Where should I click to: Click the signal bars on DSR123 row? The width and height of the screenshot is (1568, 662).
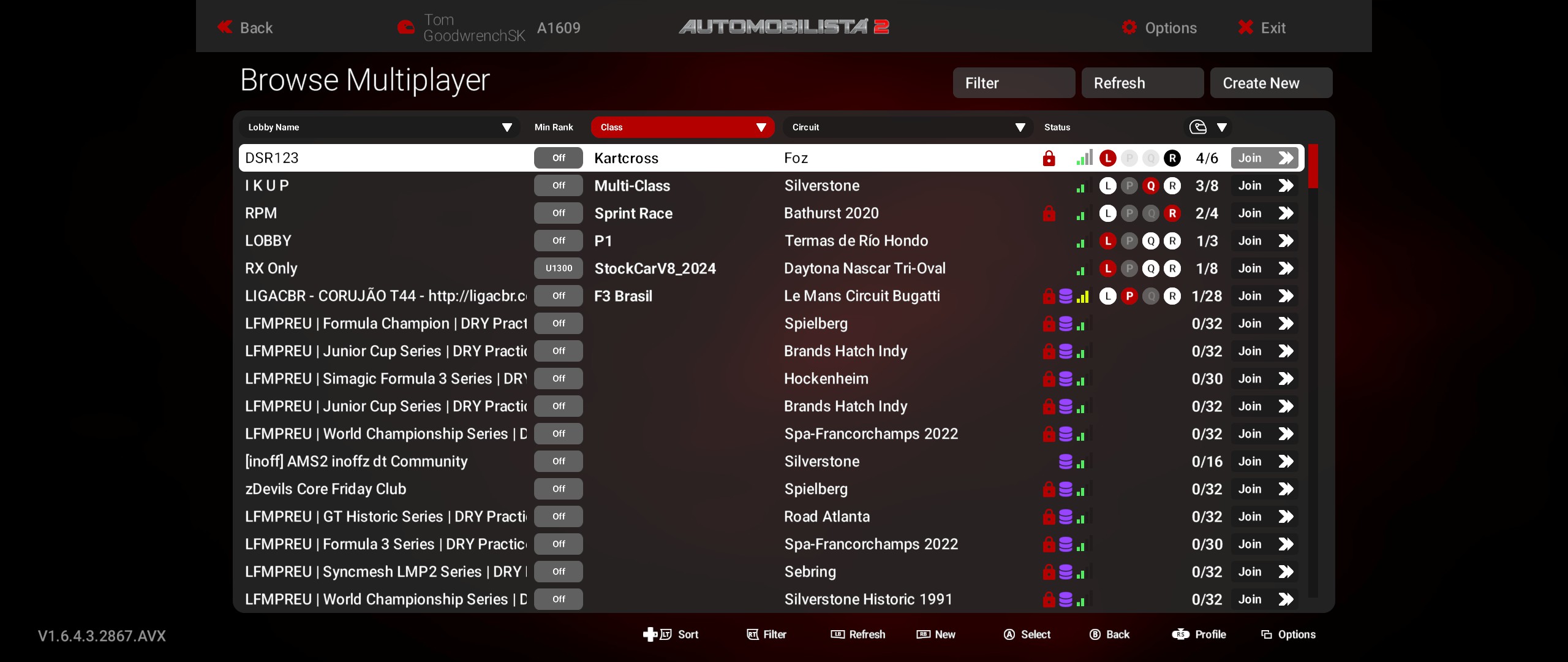(1084, 158)
